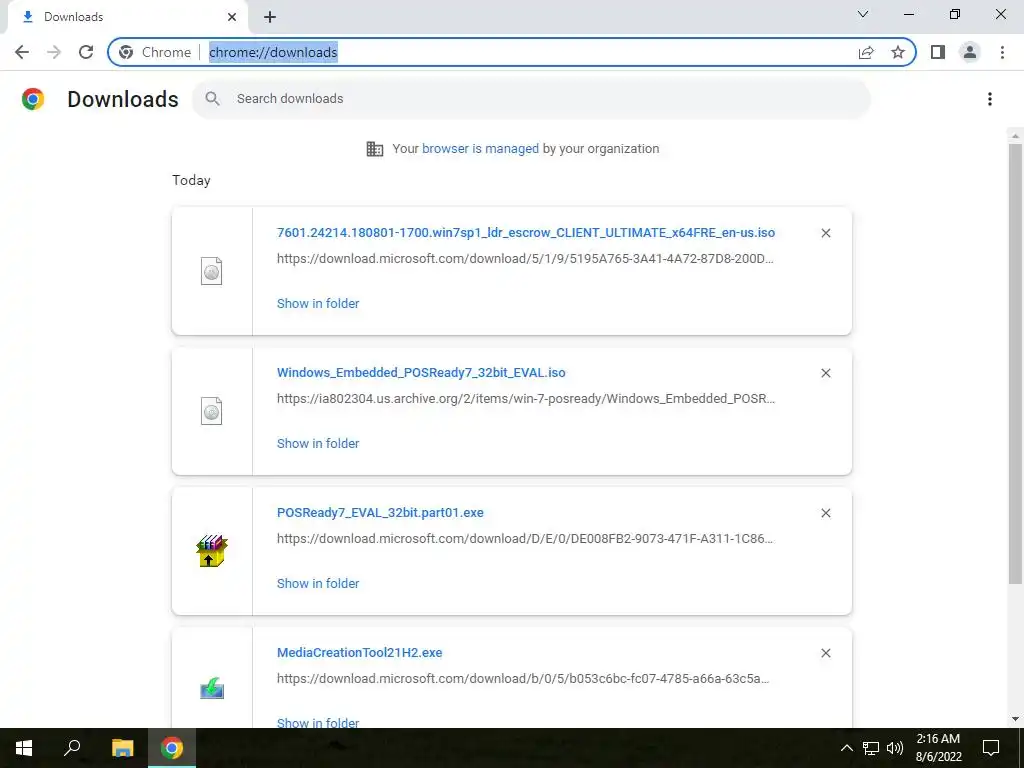This screenshot has width=1024, height=768.
Task: Remove MediaCreationTool21H2.exe from list
Action: 825,653
